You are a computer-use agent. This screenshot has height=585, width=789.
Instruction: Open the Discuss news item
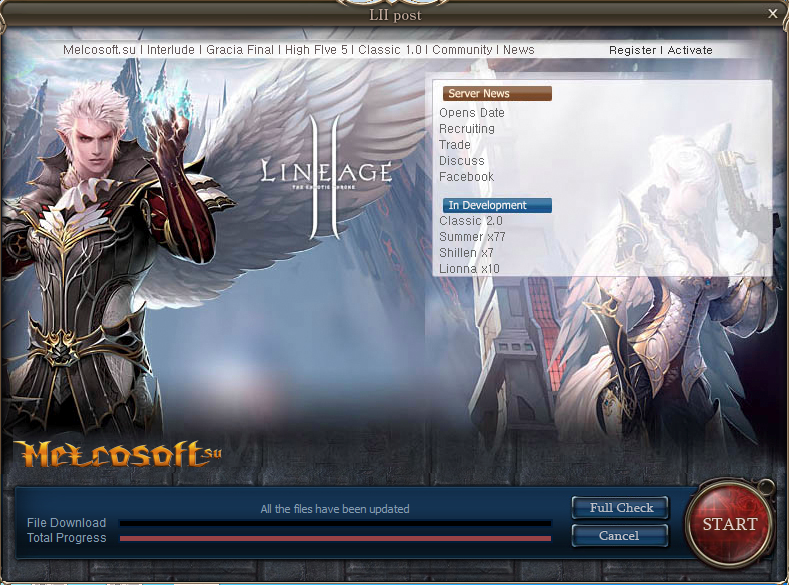pos(461,161)
